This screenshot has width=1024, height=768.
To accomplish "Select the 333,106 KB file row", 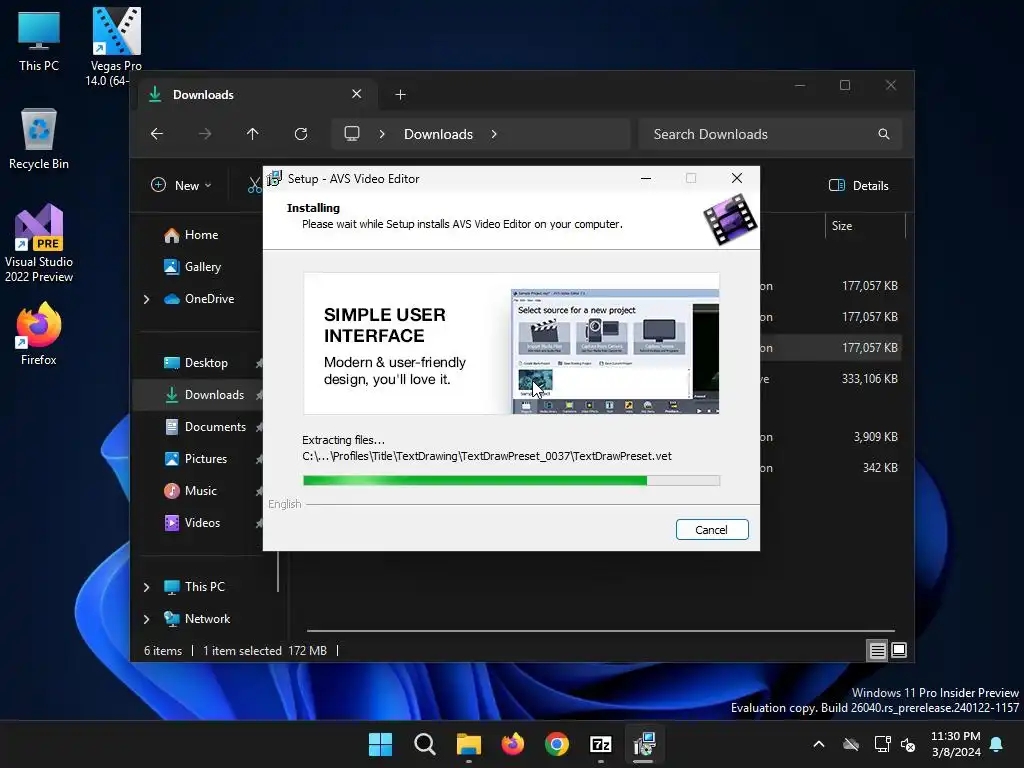I will point(829,379).
